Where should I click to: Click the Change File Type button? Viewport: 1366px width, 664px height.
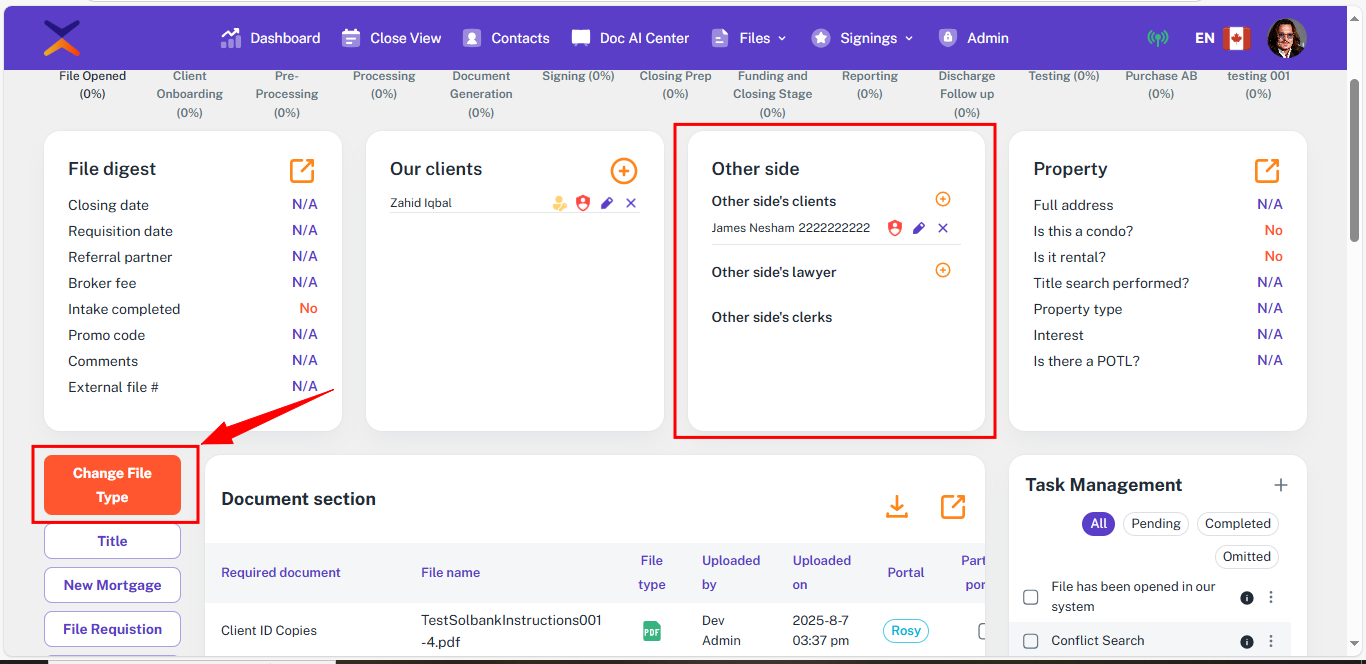coord(112,485)
